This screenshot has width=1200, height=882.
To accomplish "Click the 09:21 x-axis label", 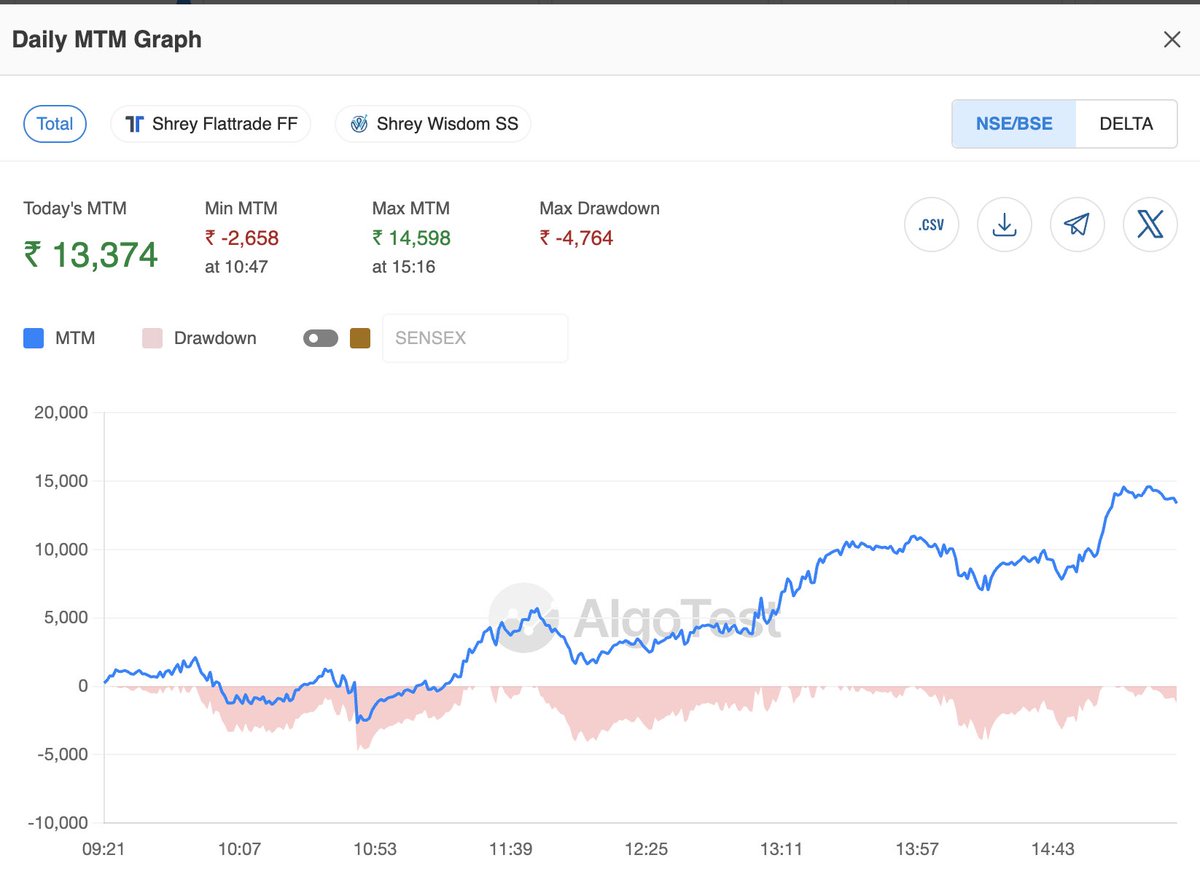I will [103, 849].
